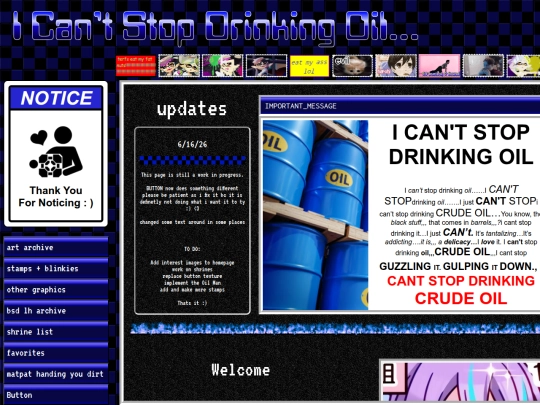
Task: Click 'Thats it :)' line in updates
Action: (192, 303)
